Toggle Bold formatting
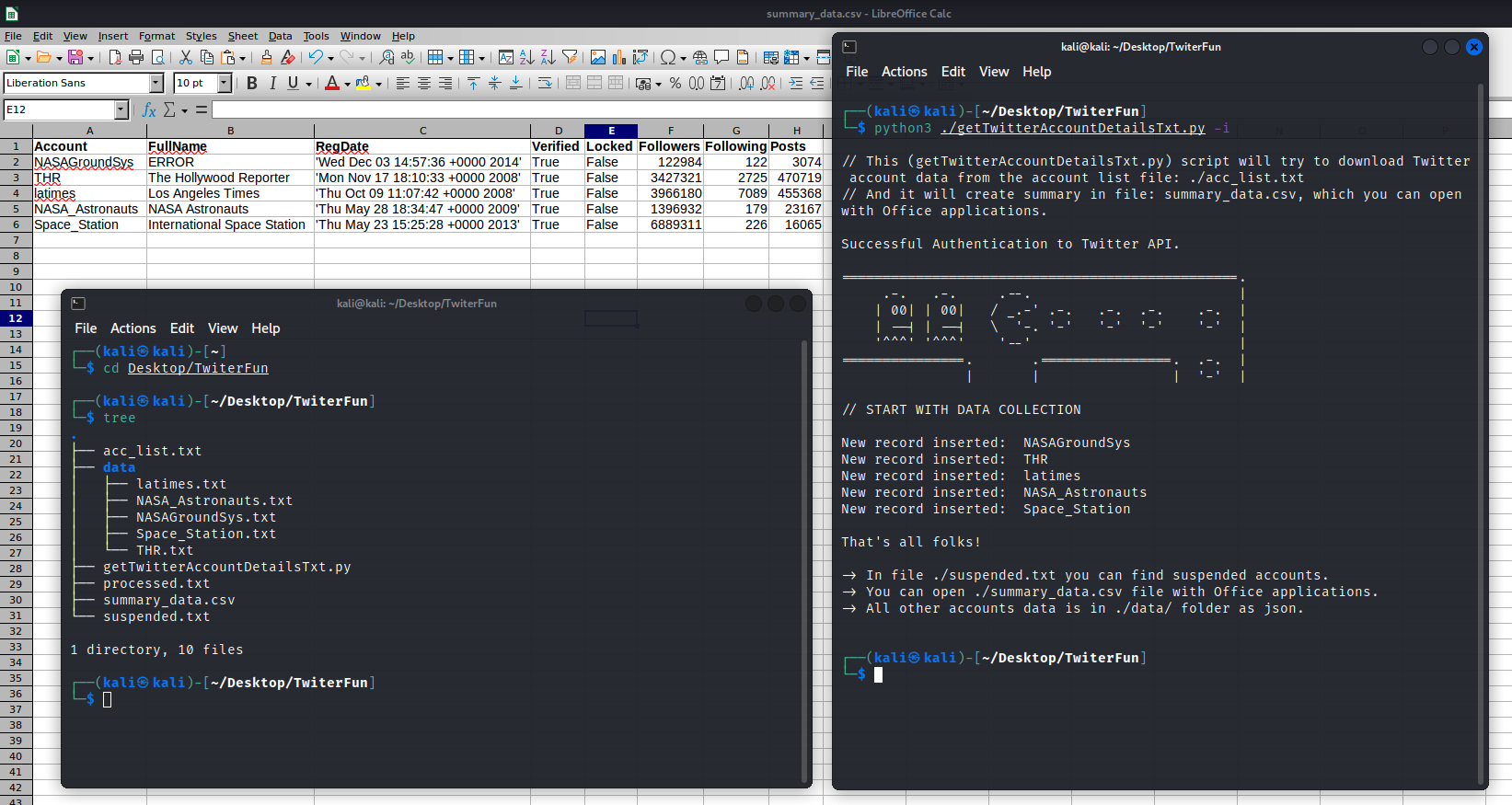 [251, 83]
